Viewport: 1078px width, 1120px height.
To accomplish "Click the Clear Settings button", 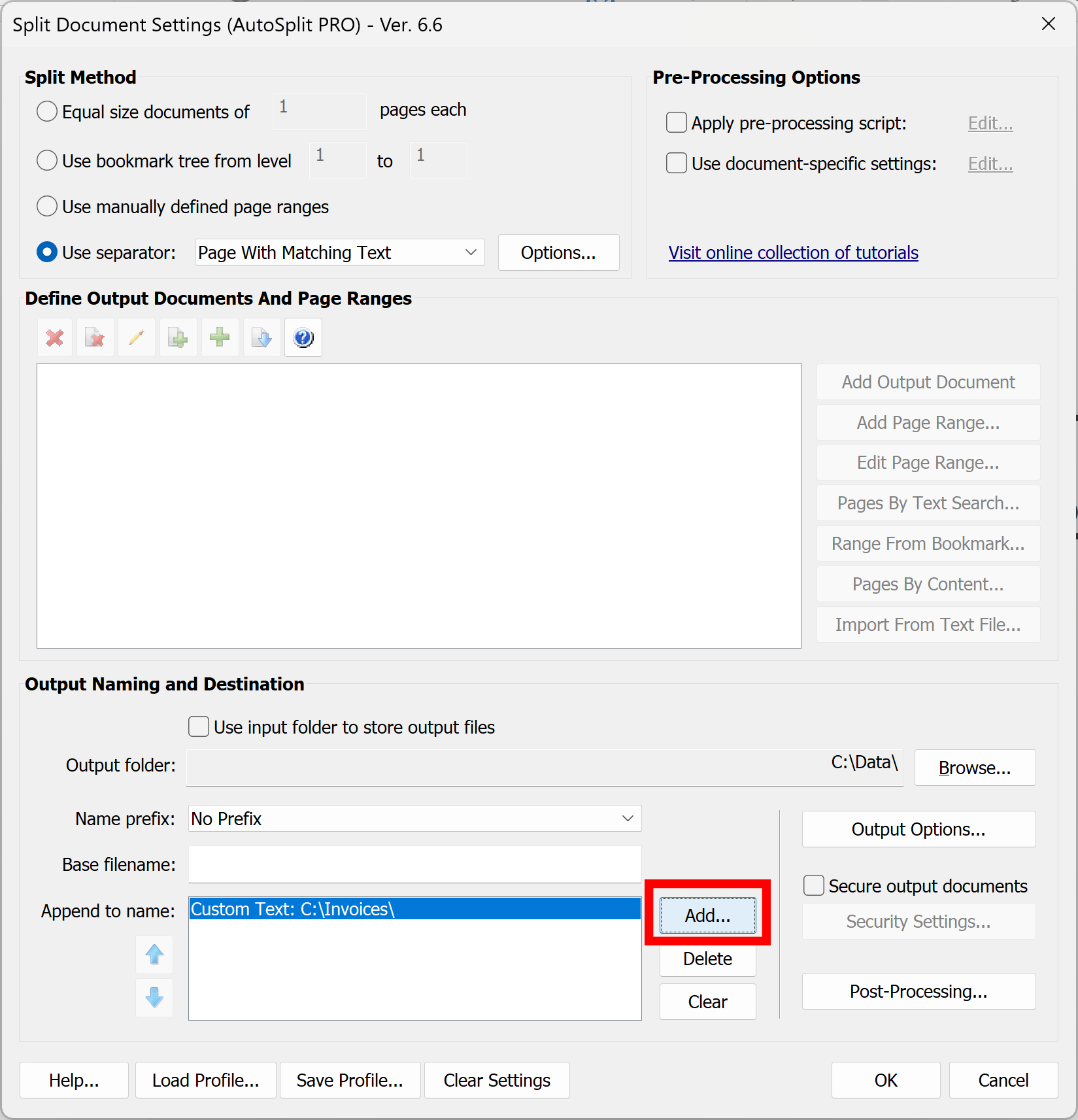I will (x=496, y=1080).
